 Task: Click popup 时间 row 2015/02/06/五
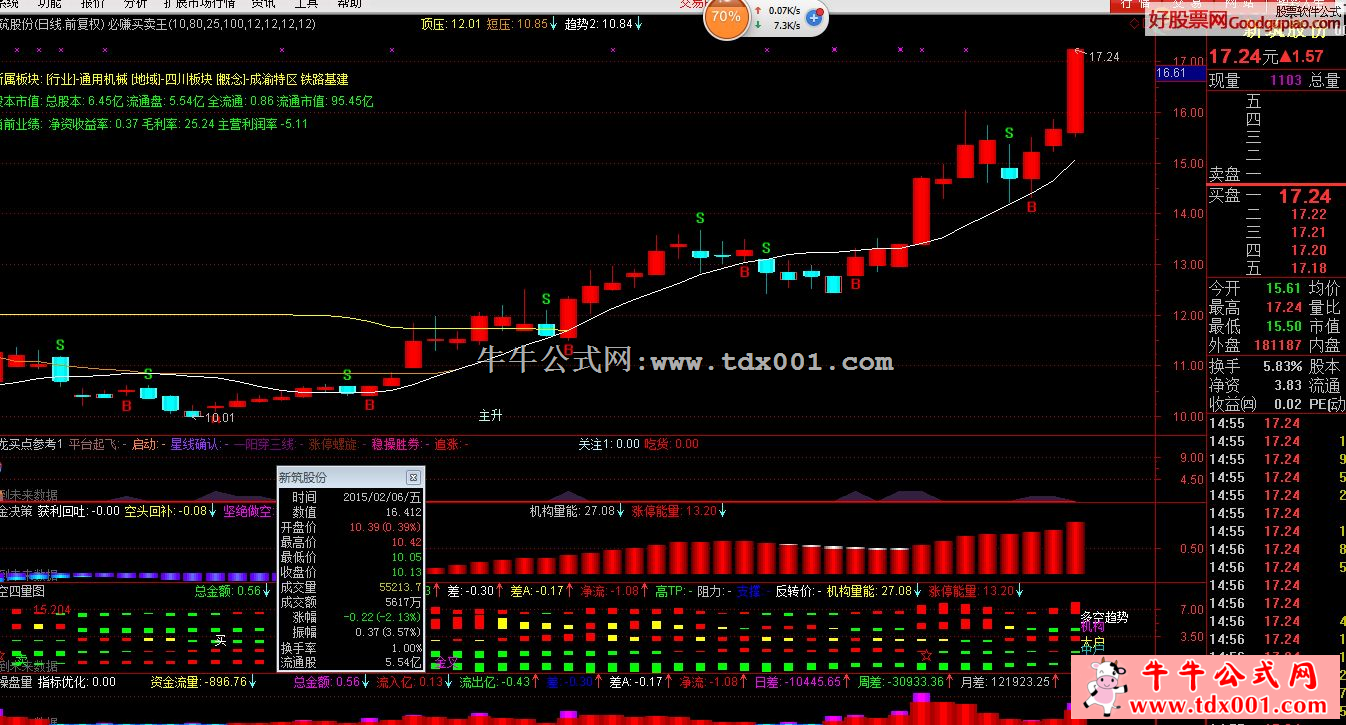351,497
